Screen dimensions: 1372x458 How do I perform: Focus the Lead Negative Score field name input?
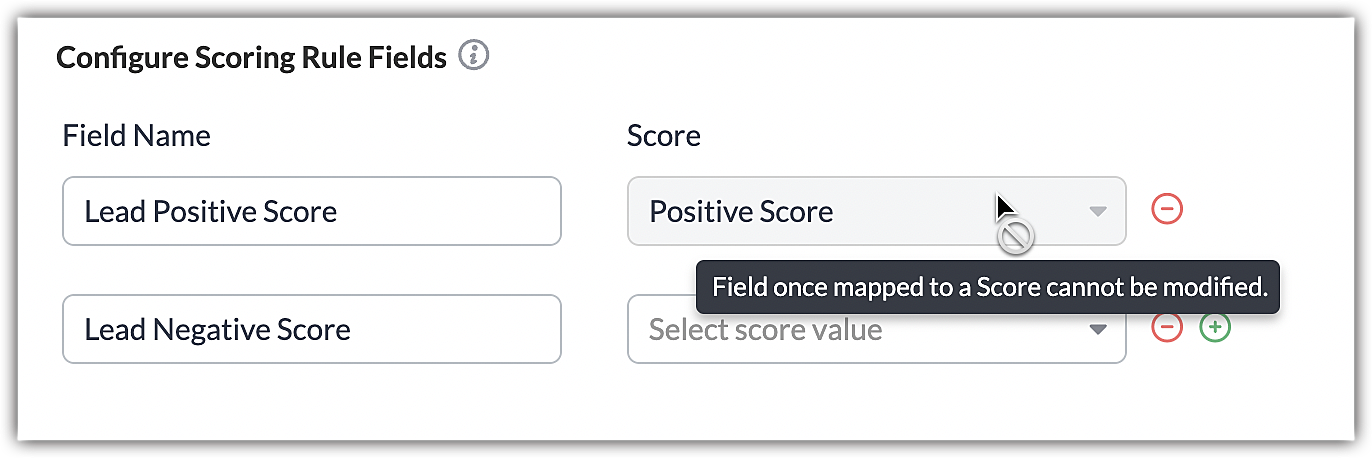[311, 329]
